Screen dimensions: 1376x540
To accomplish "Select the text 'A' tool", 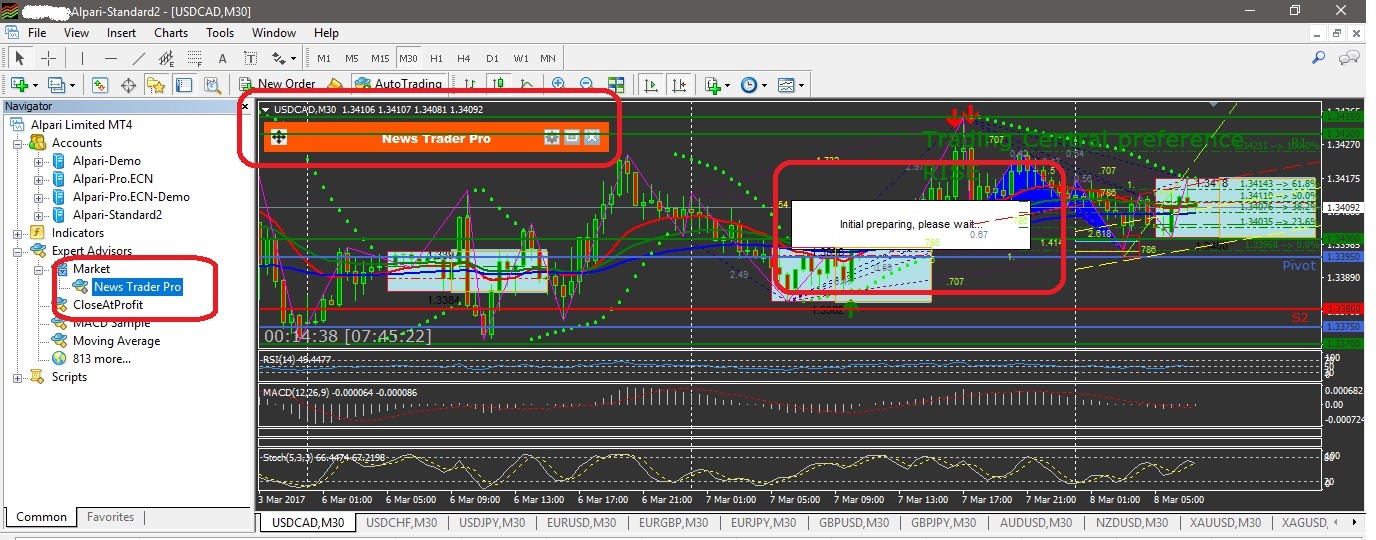I will [222, 58].
